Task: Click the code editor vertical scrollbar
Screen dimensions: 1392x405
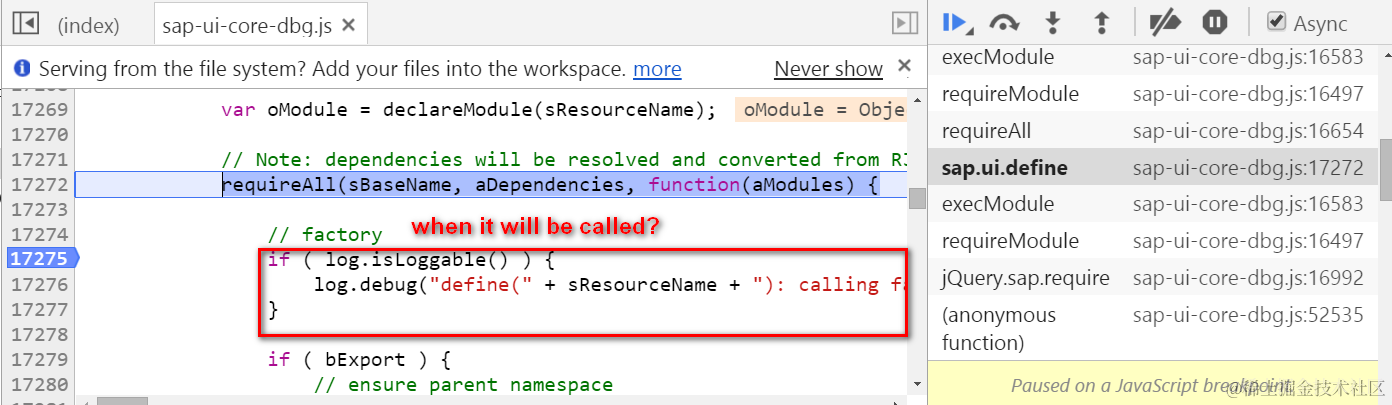Action: [x=917, y=197]
